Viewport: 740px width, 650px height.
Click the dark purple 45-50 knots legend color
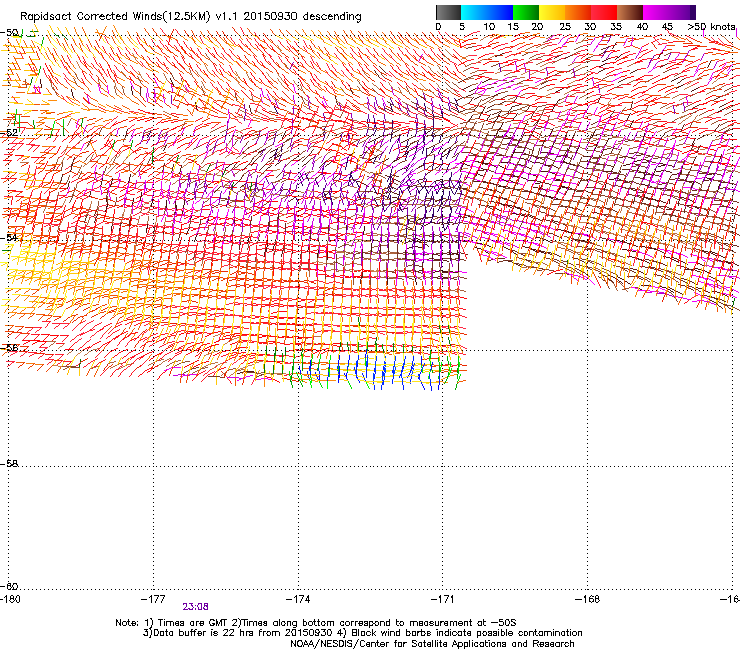(682, 12)
